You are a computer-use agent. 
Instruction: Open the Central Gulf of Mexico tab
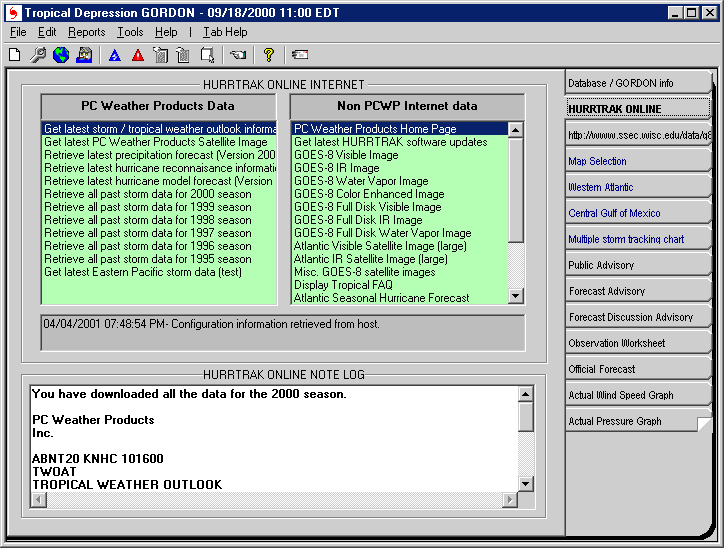pos(639,213)
